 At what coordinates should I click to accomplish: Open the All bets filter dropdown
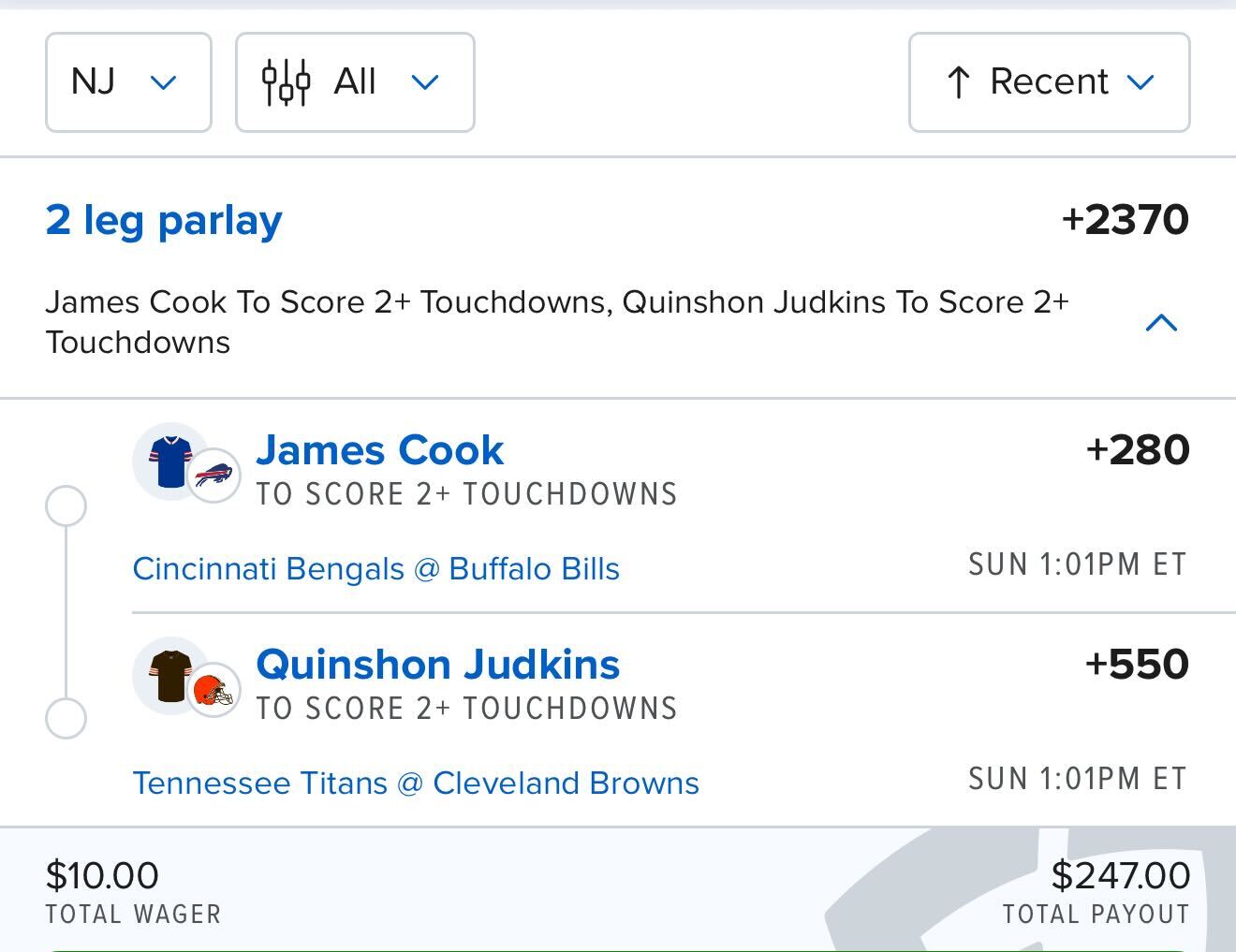point(355,82)
